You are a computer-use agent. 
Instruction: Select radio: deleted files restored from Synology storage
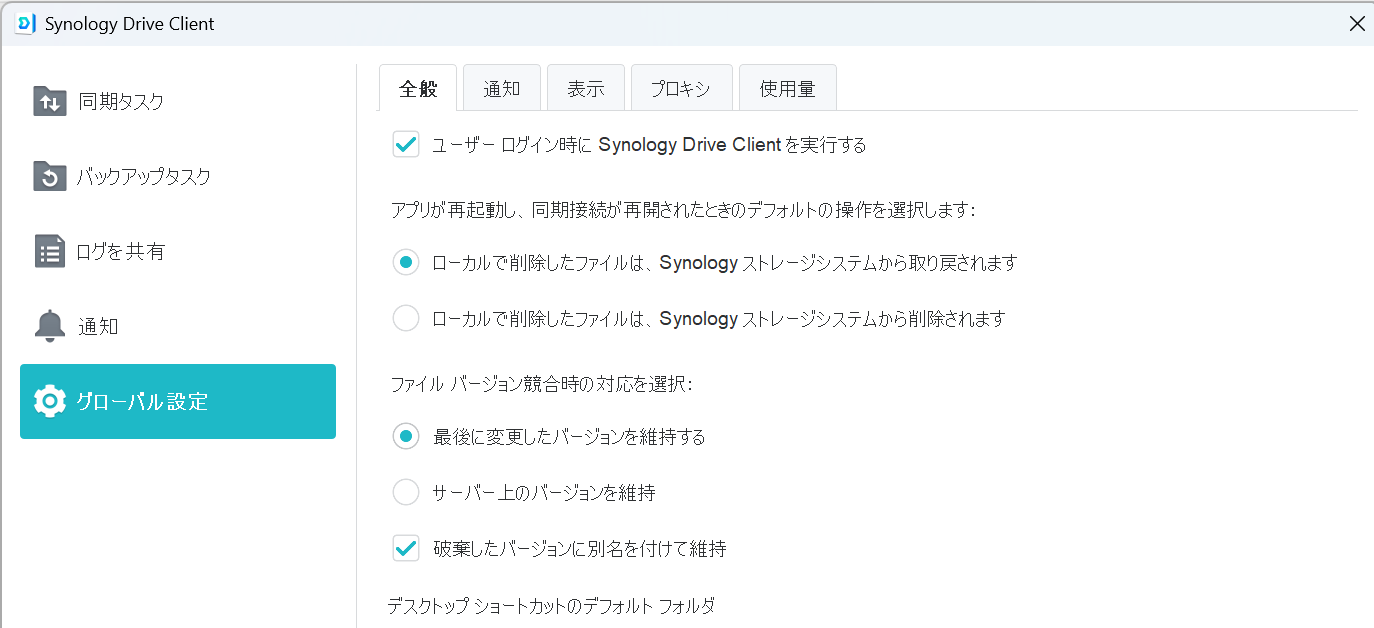(x=405, y=263)
